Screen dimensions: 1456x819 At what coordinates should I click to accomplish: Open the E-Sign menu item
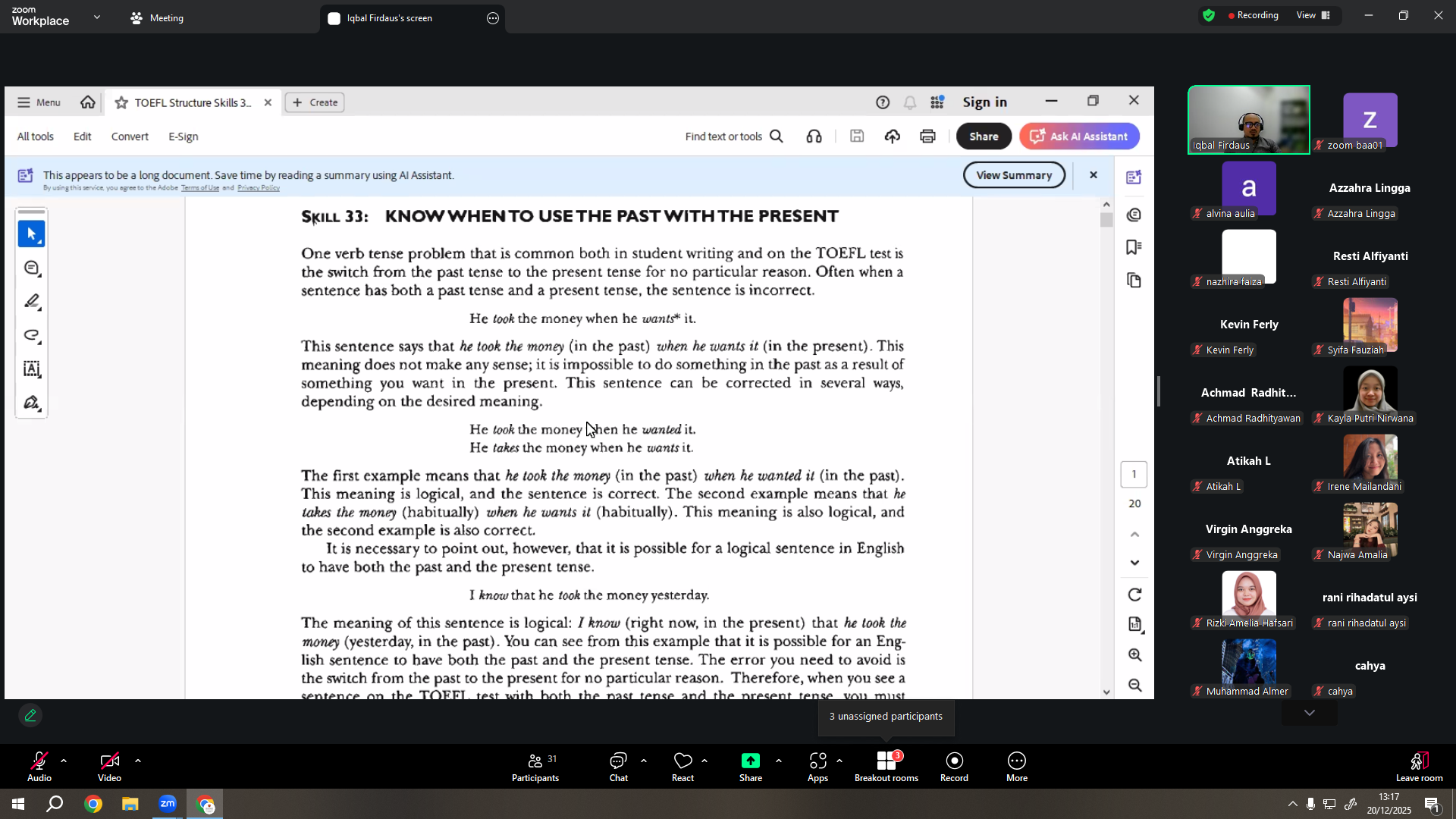click(184, 136)
